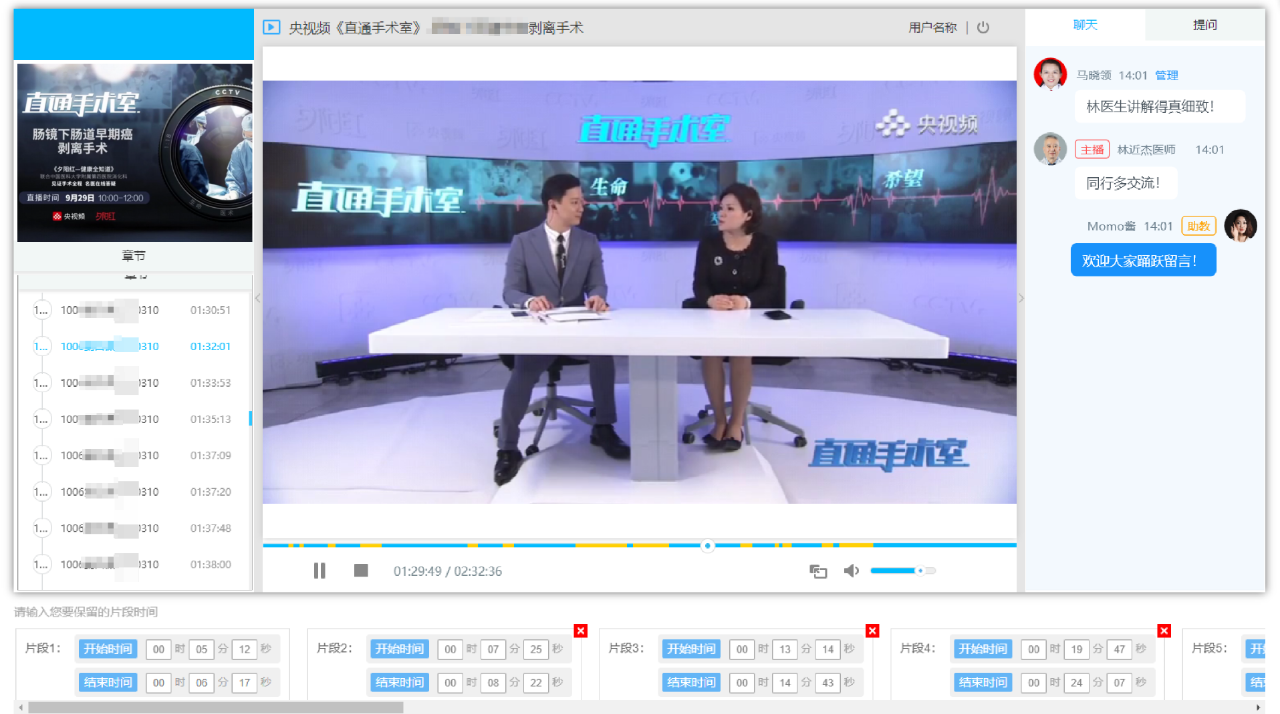The height and width of the screenshot is (714, 1280).
Task: Pause the video playback
Action: [x=320, y=571]
